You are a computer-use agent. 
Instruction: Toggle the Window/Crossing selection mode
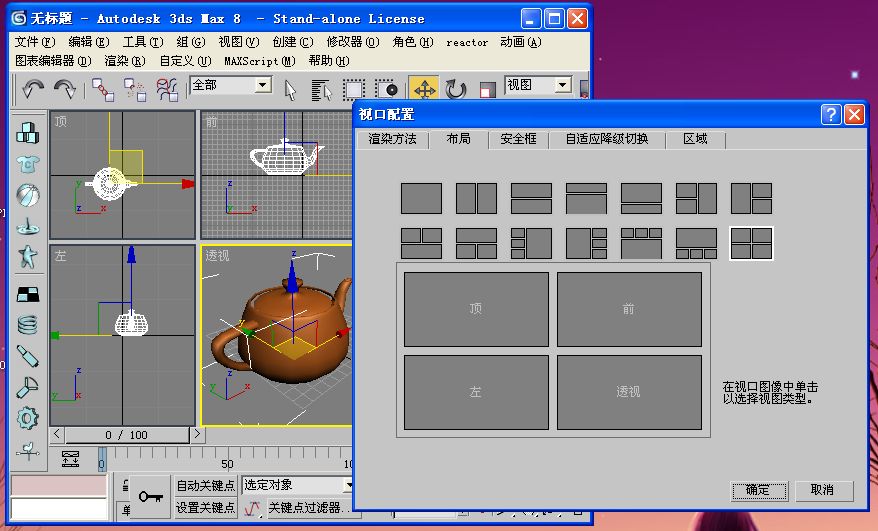(386, 90)
